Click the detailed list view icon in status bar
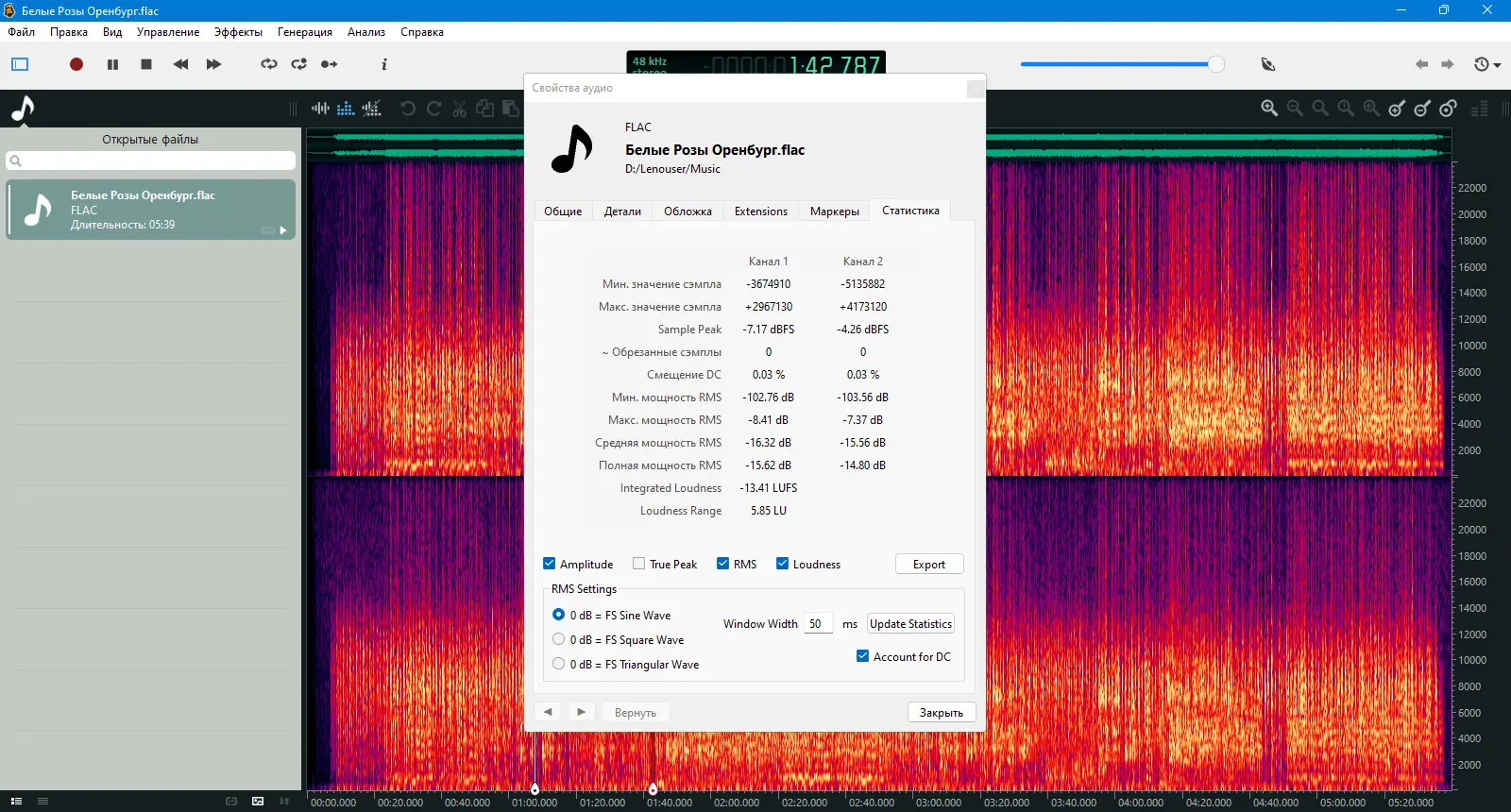This screenshot has width=1511, height=812. point(16,802)
